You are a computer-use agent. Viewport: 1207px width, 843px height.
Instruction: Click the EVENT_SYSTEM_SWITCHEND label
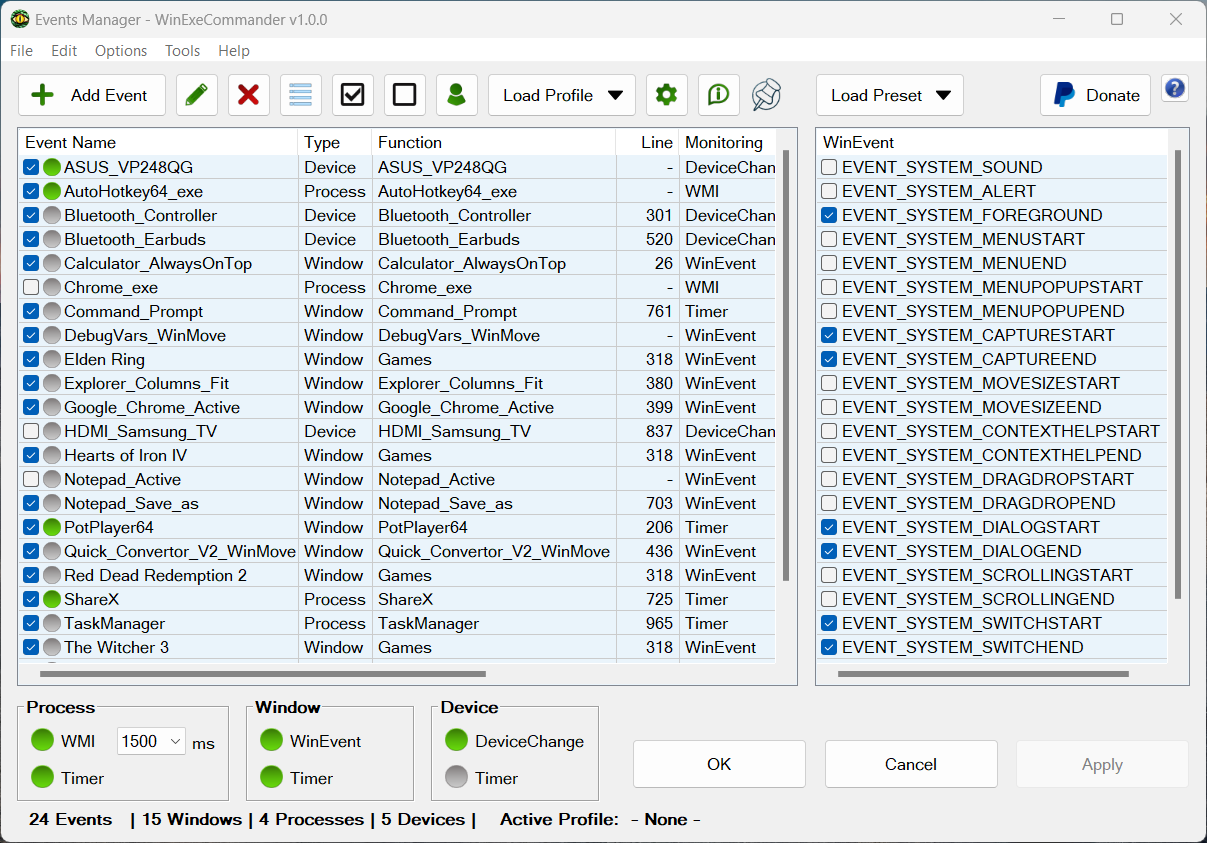(962, 647)
